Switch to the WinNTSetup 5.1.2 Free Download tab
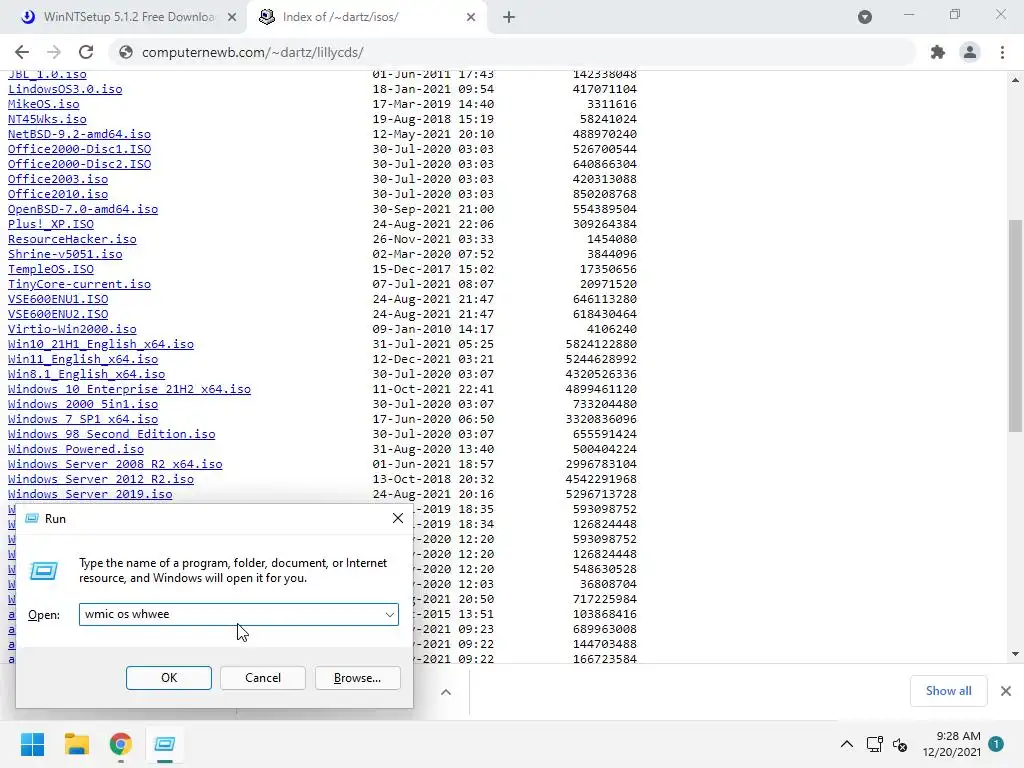 tap(128, 17)
